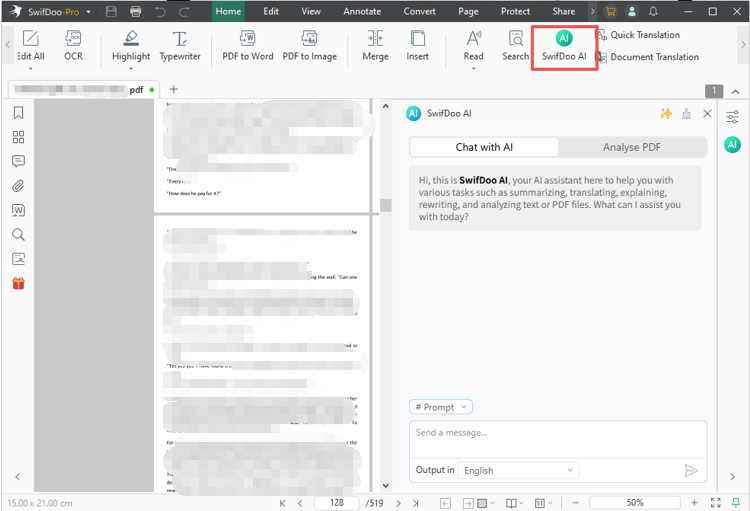750x511 pixels.
Task: Click the red gift box icon
Action: click(18, 283)
